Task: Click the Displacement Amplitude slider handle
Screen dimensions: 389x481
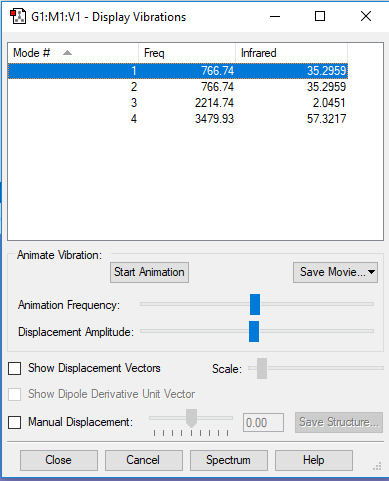Action: [254, 331]
